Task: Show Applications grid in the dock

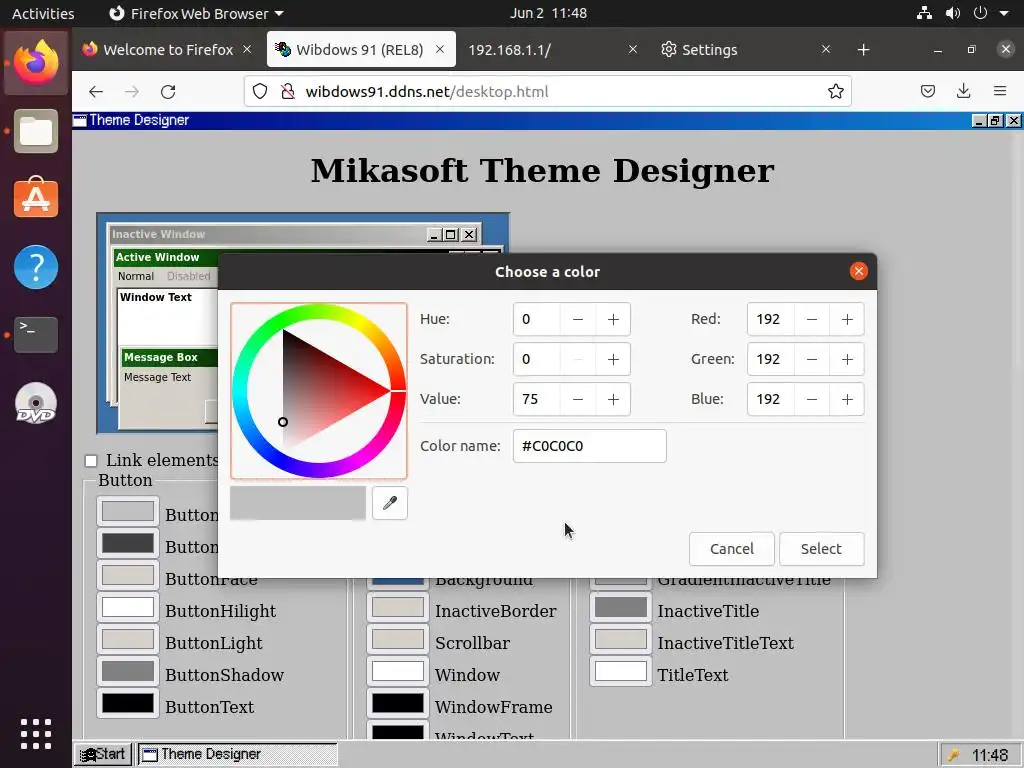Action: (36, 734)
